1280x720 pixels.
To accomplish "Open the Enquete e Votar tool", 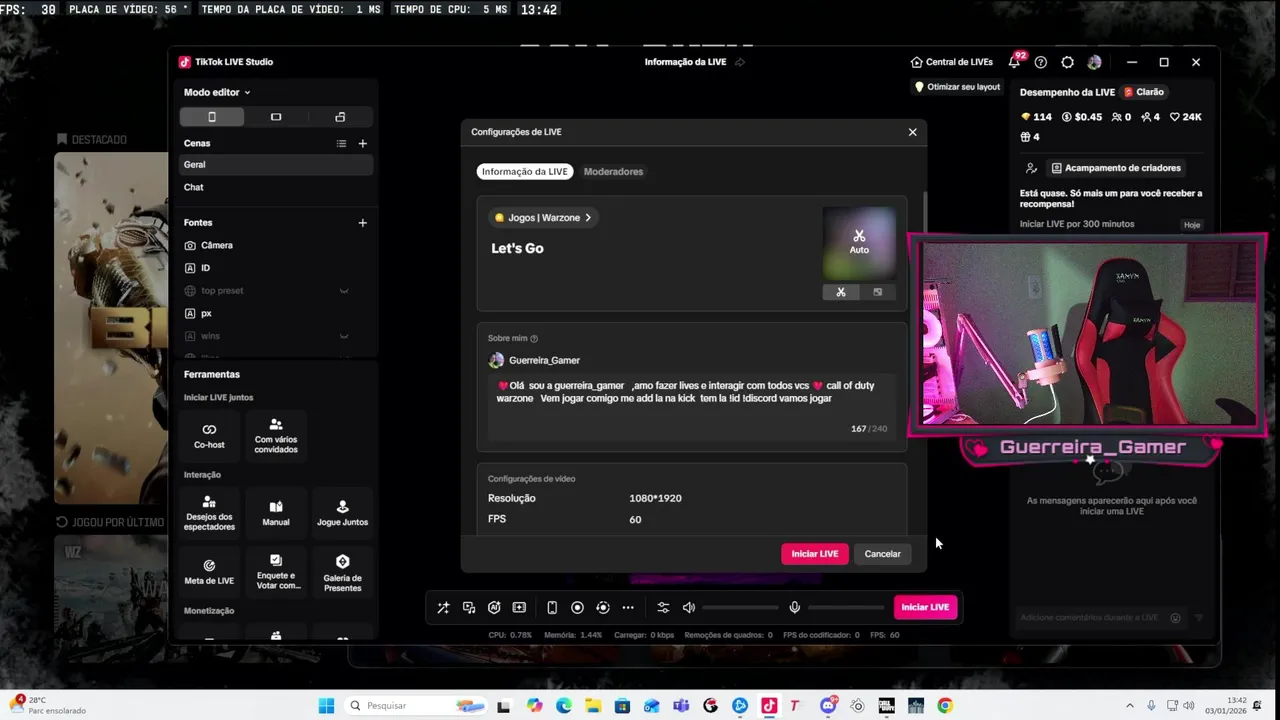I will coord(276,571).
